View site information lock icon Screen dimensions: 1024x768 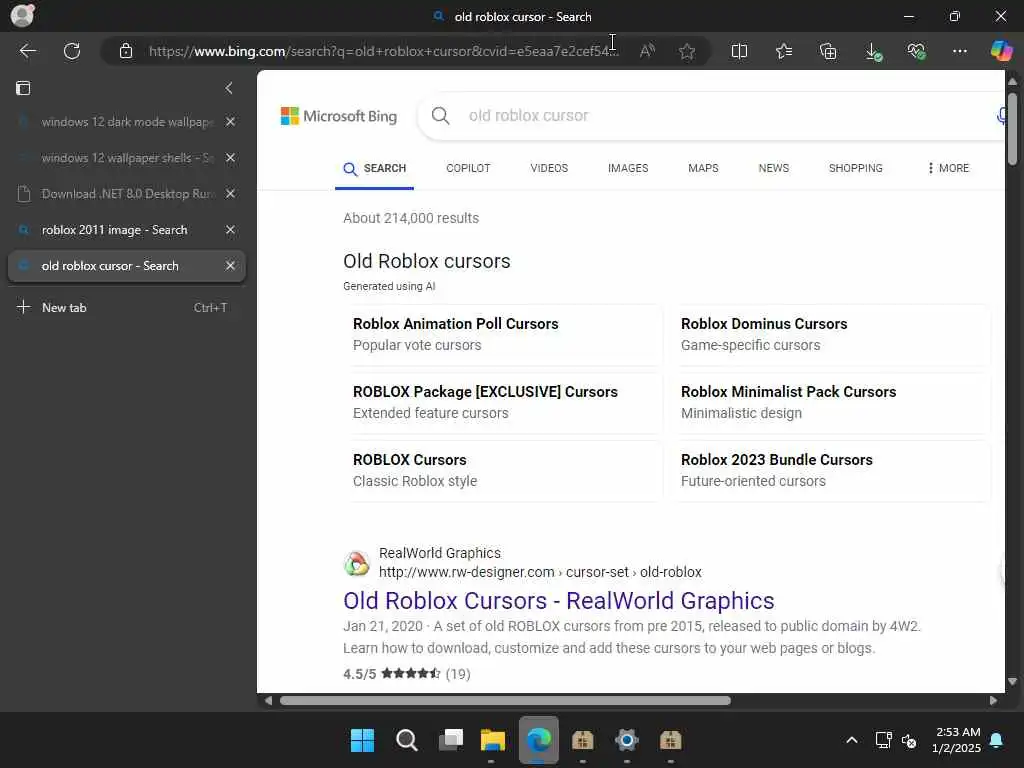pos(126,51)
